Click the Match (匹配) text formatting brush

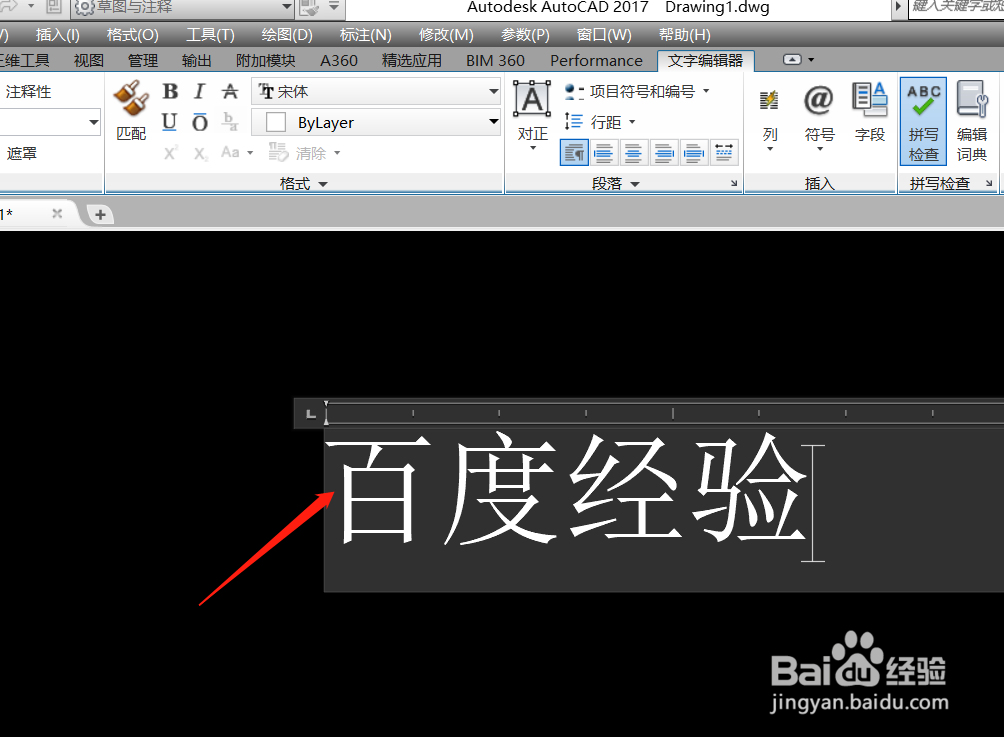pos(131,110)
